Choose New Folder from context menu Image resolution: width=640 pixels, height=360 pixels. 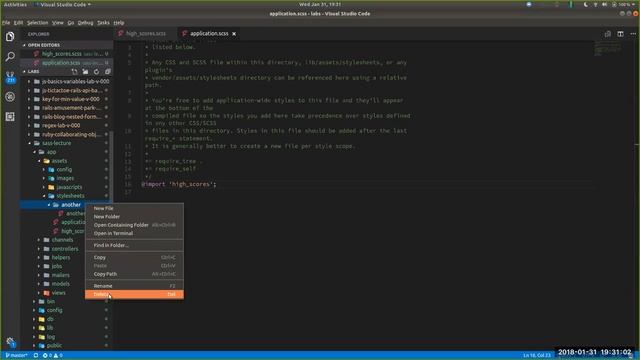point(134,217)
